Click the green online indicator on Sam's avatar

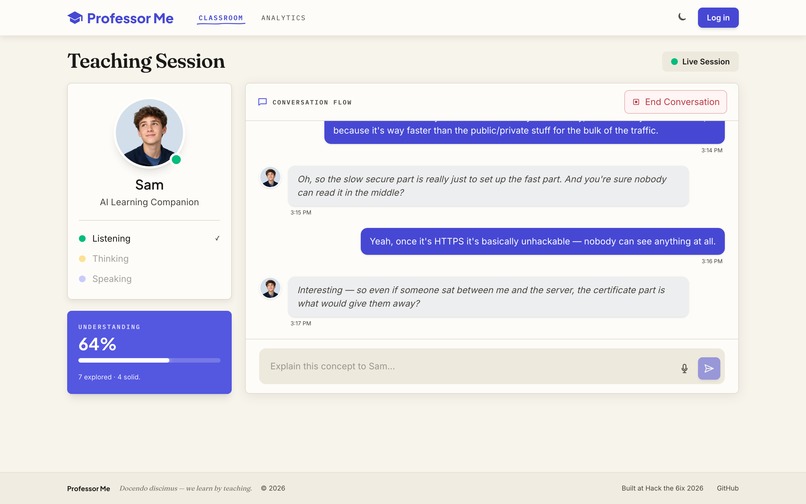(x=176, y=159)
